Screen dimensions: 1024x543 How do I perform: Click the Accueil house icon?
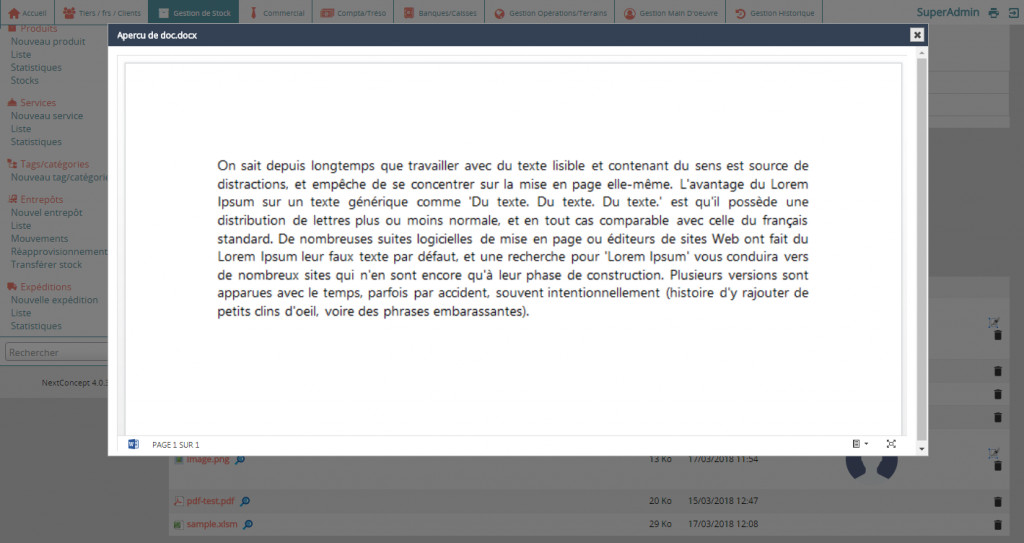[x=14, y=13]
